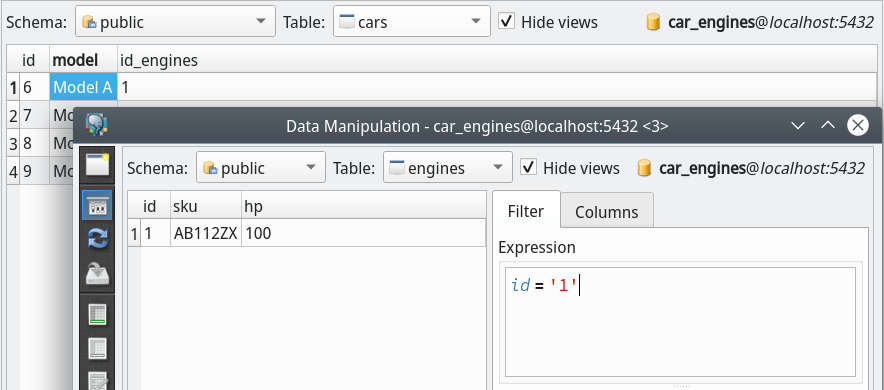Open the cars Table dropdown
The image size is (884, 390).
(412, 21)
